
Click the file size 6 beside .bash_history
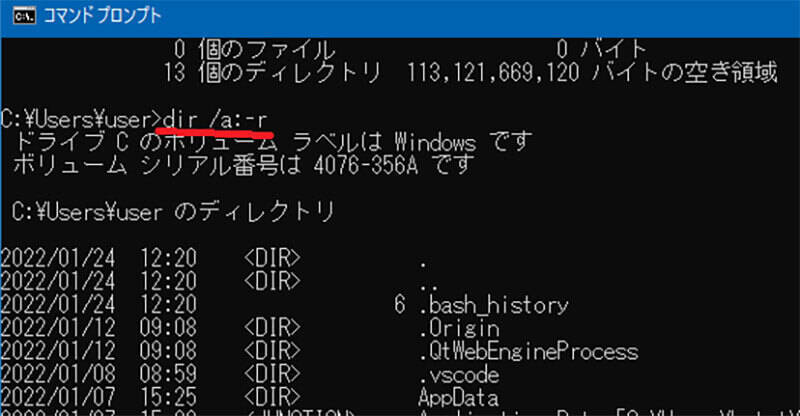point(399,305)
